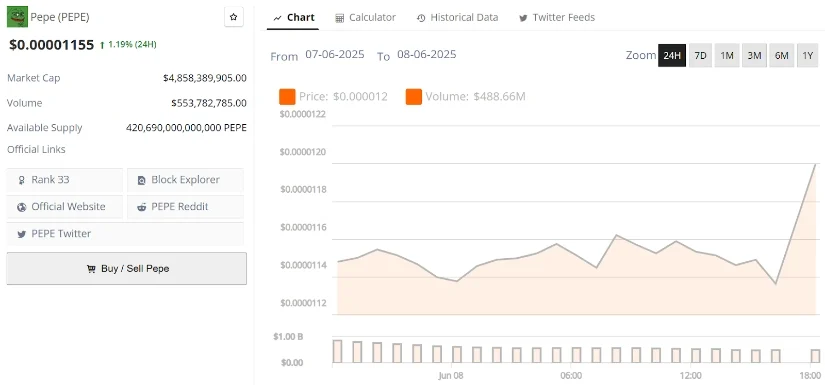Open the Block Explorer link
Viewport: 825px width, 385px height.
click(x=185, y=180)
